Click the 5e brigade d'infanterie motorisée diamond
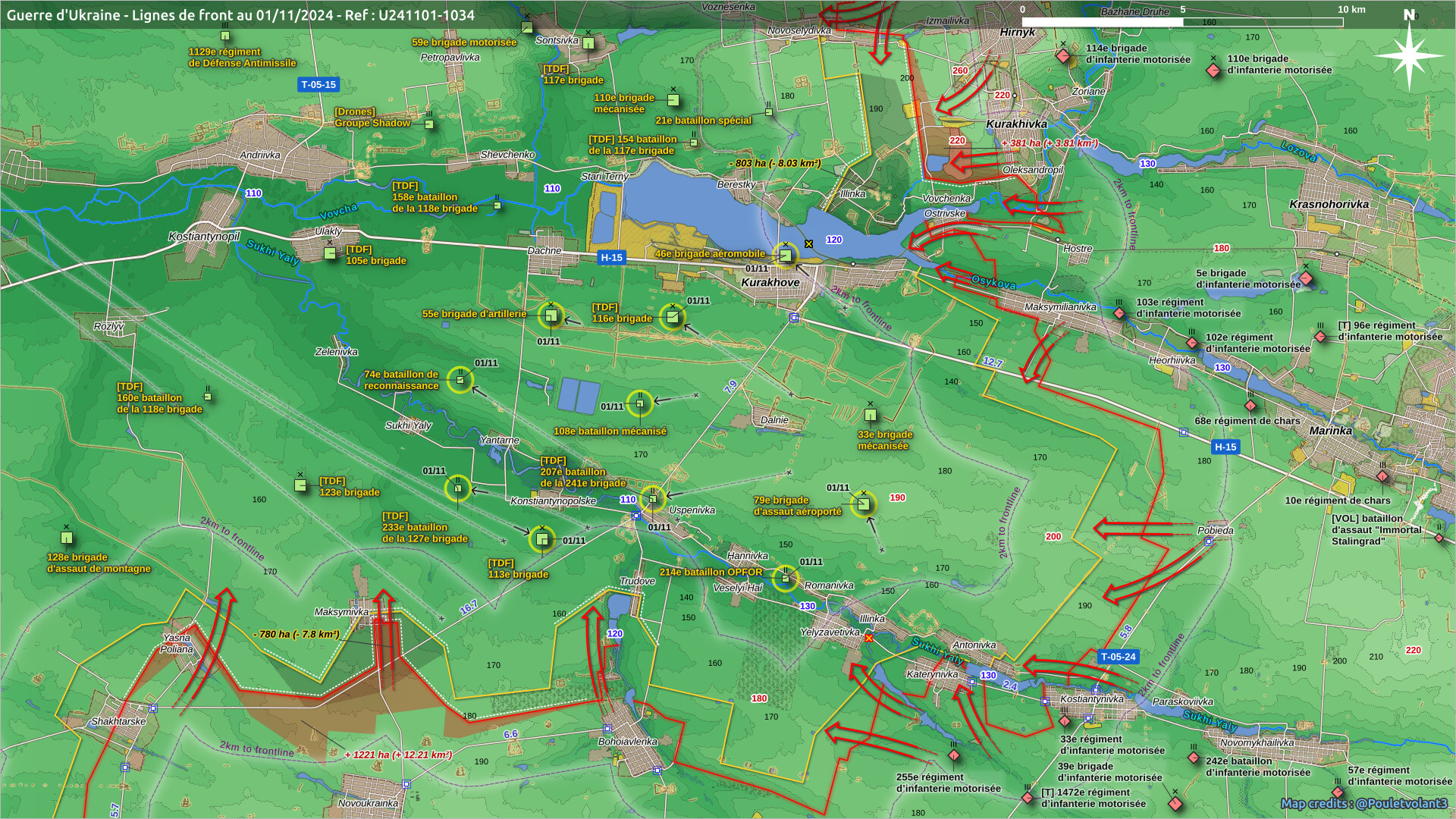The width and height of the screenshot is (1456, 819). click(x=1306, y=278)
